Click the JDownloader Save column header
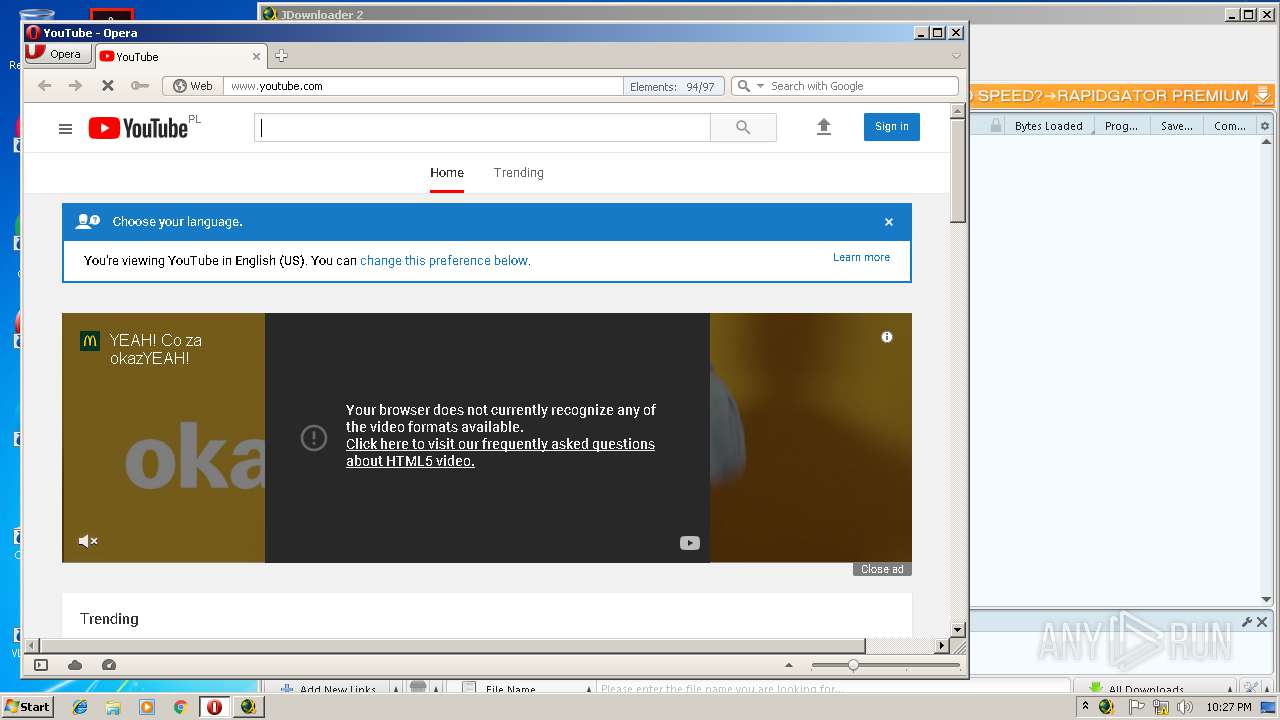The width and height of the screenshot is (1280, 720). coord(1177,126)
